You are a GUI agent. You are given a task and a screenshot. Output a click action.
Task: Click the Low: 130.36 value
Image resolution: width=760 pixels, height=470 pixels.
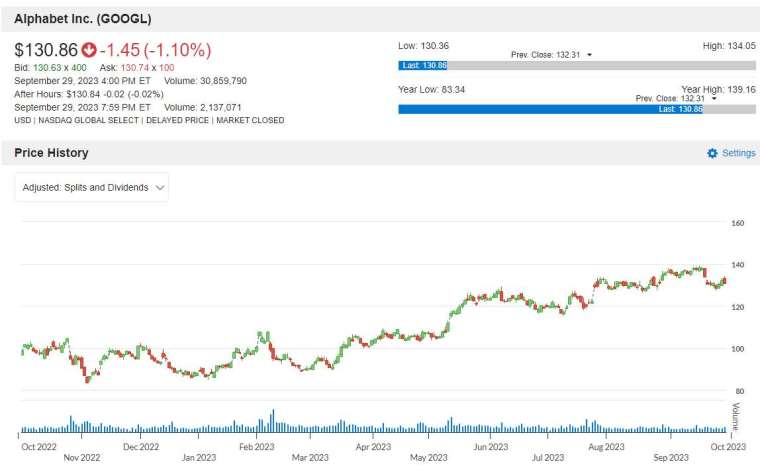point(424,46)
